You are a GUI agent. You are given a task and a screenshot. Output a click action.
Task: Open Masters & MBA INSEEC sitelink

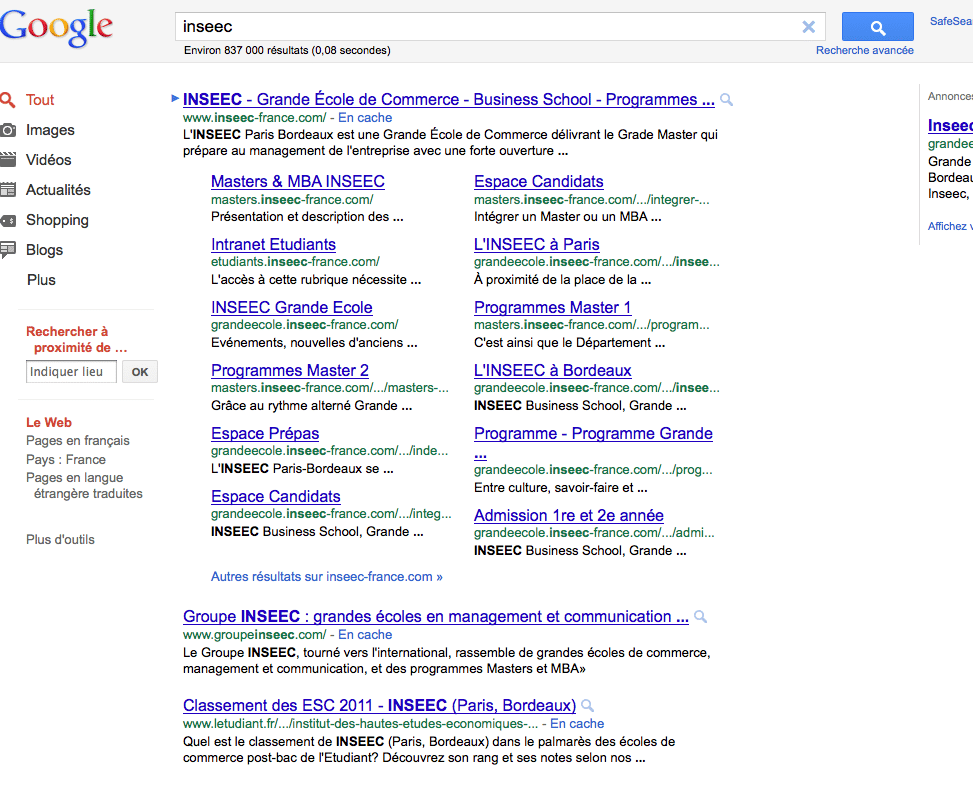(x=298, y=182)
